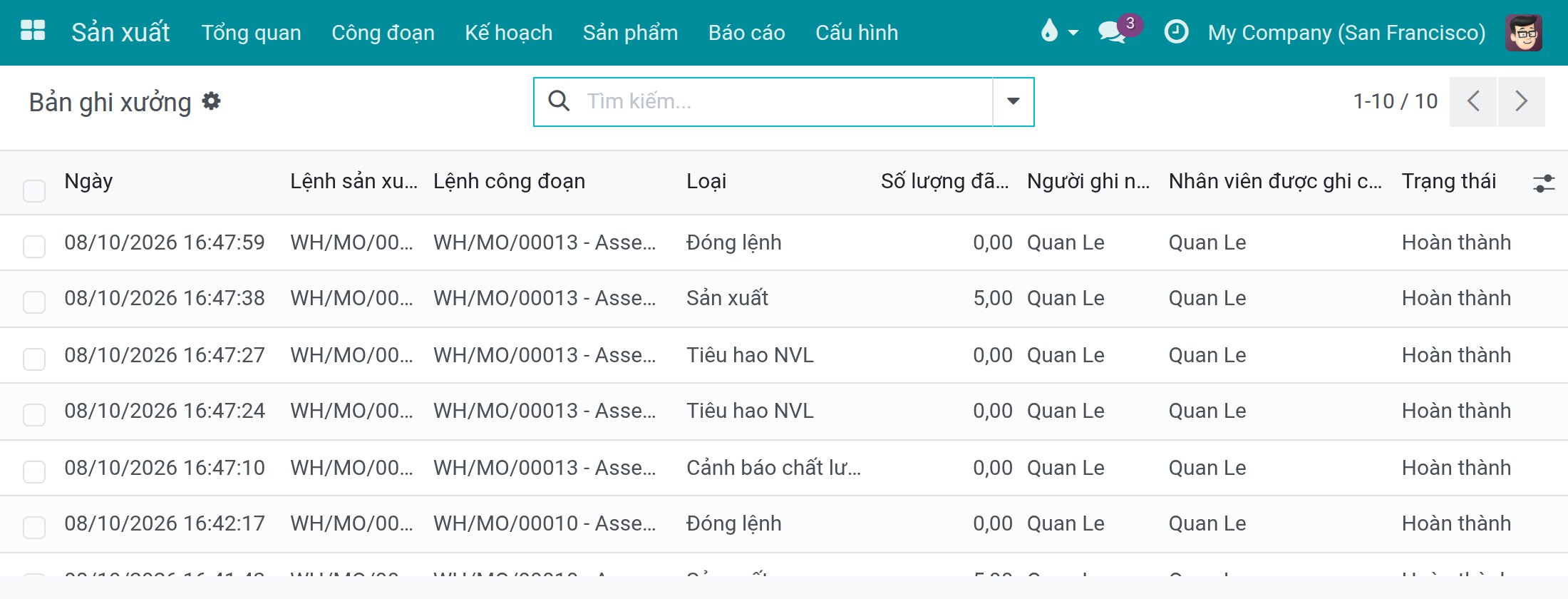Open the Công đoạn menu
Screen dimensions: 1568x599
click(383, 33)
